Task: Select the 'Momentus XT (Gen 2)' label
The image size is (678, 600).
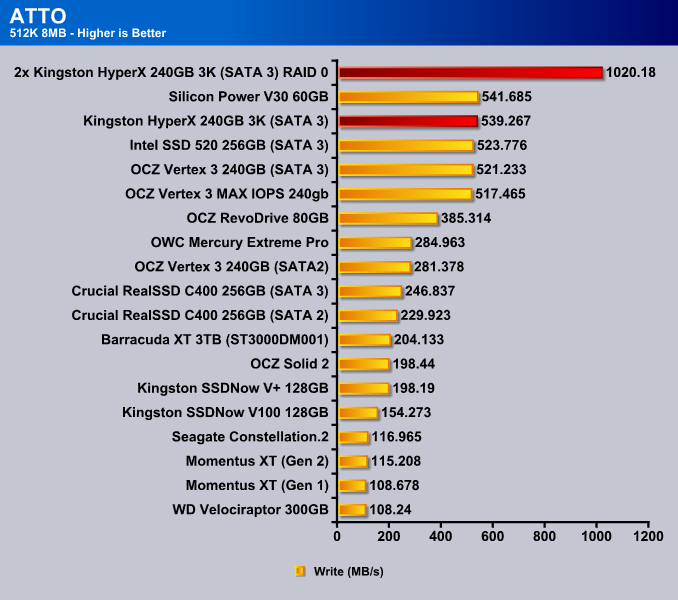Action: 257,461
